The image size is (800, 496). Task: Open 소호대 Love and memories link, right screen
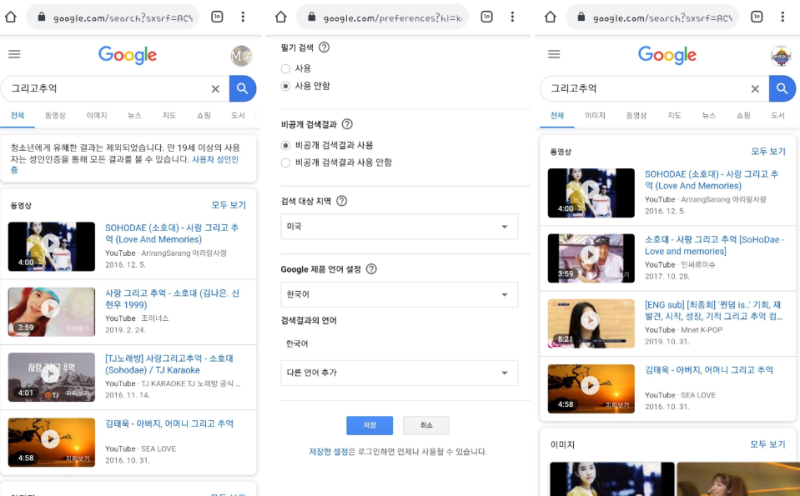point(714,245)
